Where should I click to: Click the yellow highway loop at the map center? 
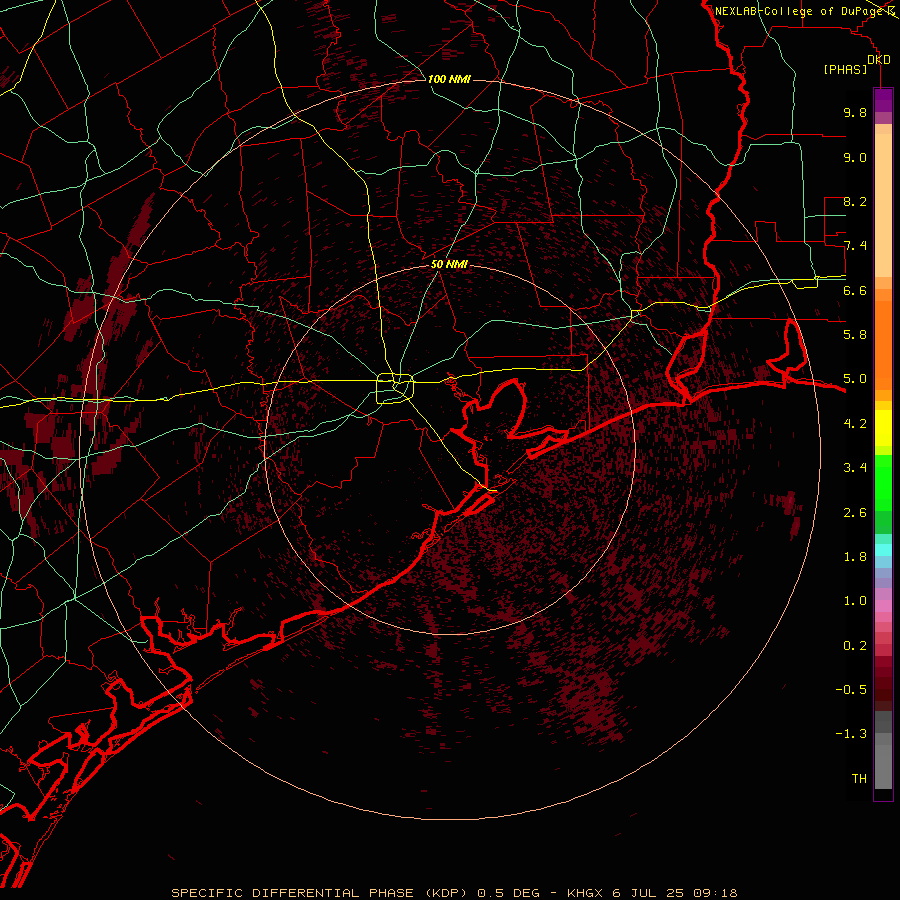pos(395,389)
